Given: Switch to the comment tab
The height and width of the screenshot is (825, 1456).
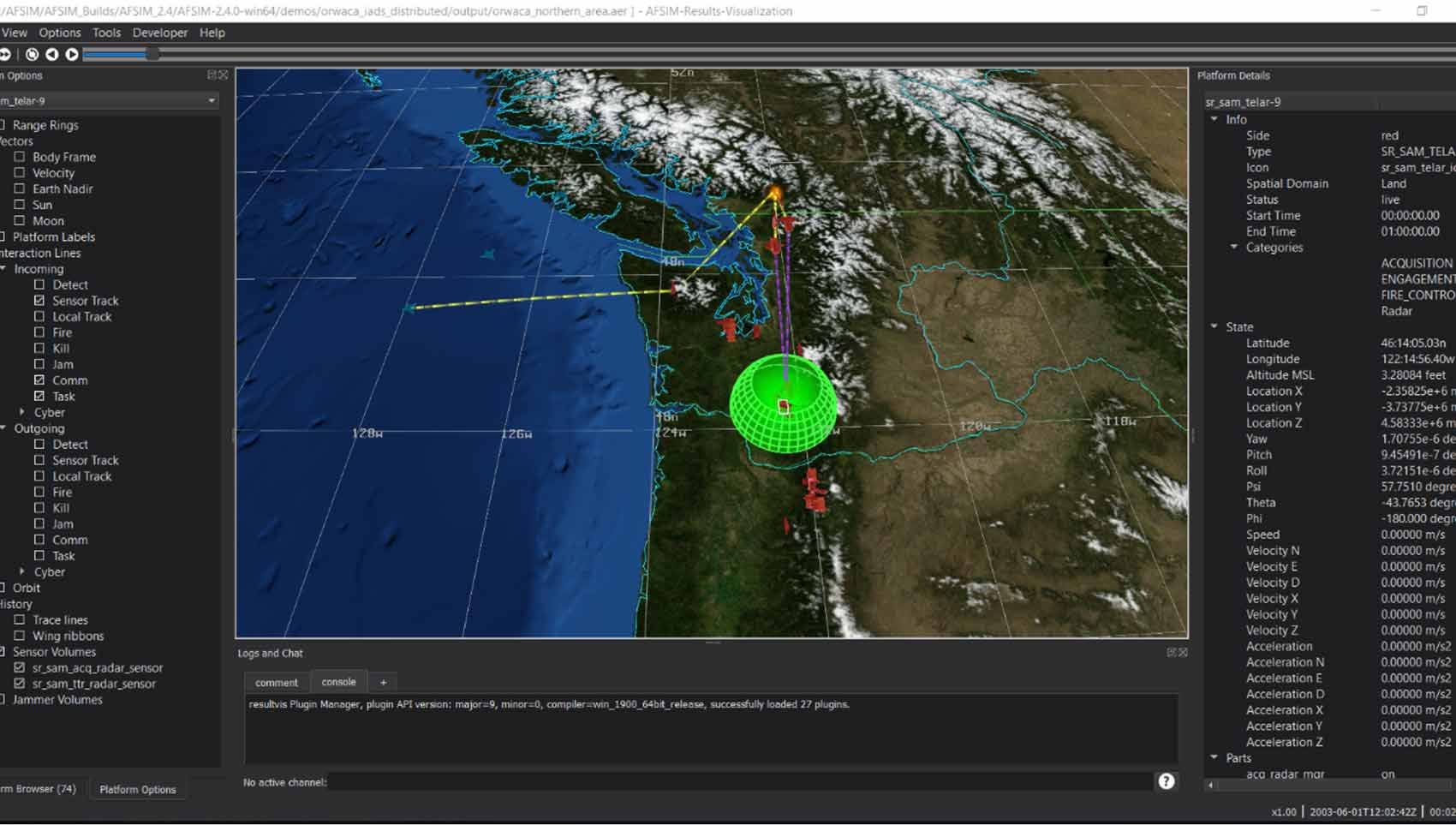Looking at the screenshot, I should pyautogui.click(x=276, y=683).
